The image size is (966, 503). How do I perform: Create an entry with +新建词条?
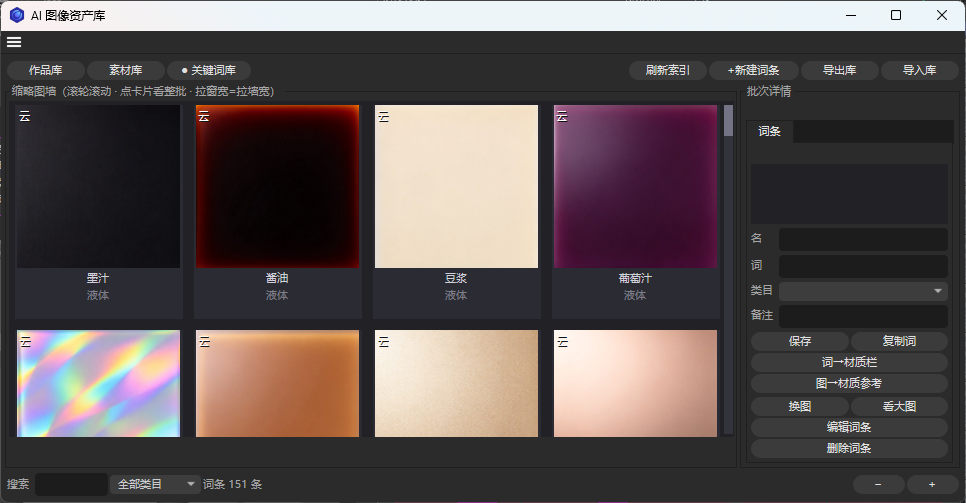[x=753, y=70]
